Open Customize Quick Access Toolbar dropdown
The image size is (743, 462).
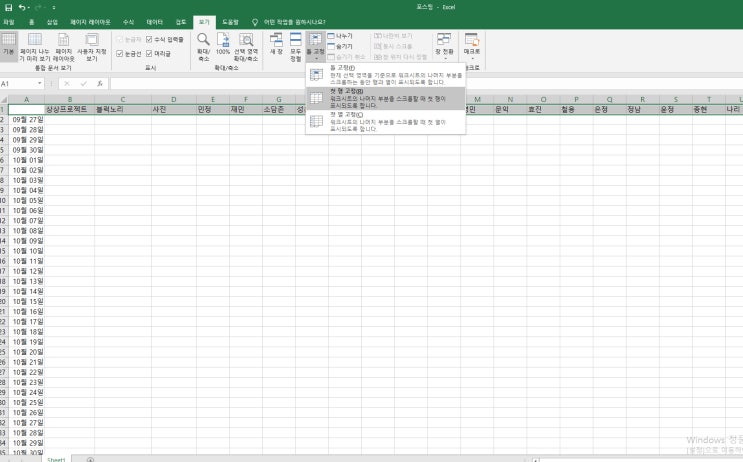54,7
